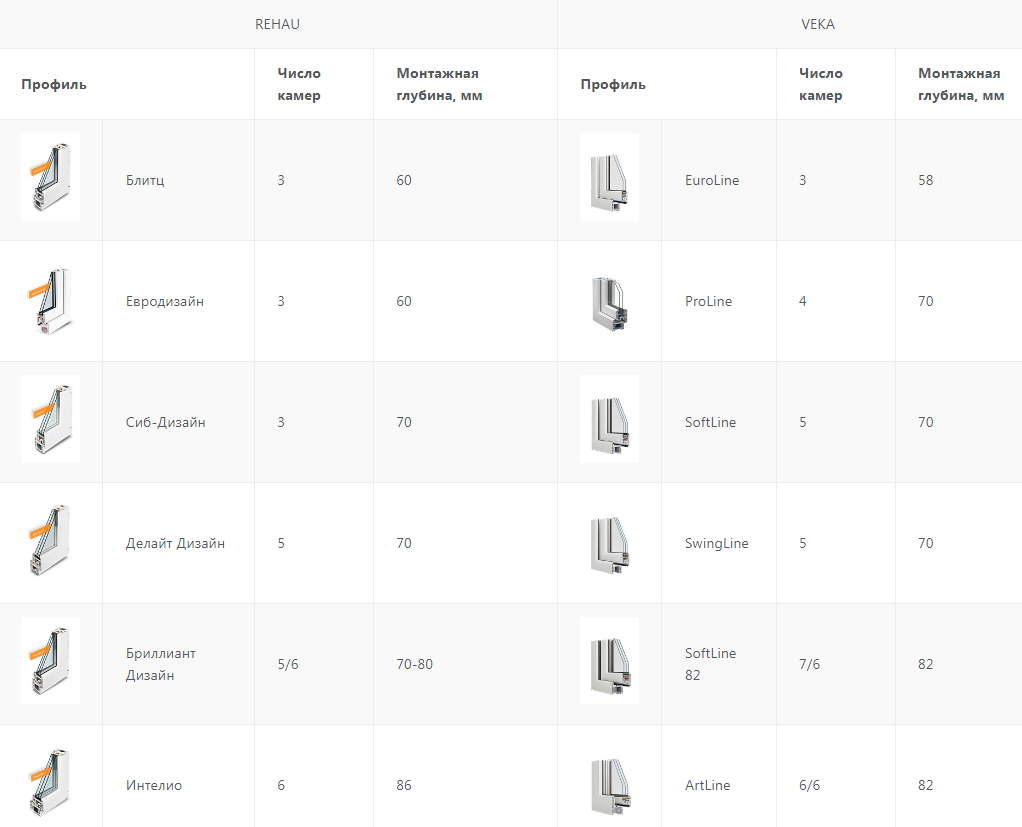Viewport: 1022px width, 827px height.
Task: Click the Делайт Дизайн profile thumbnail
Action: pyautogui.click(x=50, y=540)
